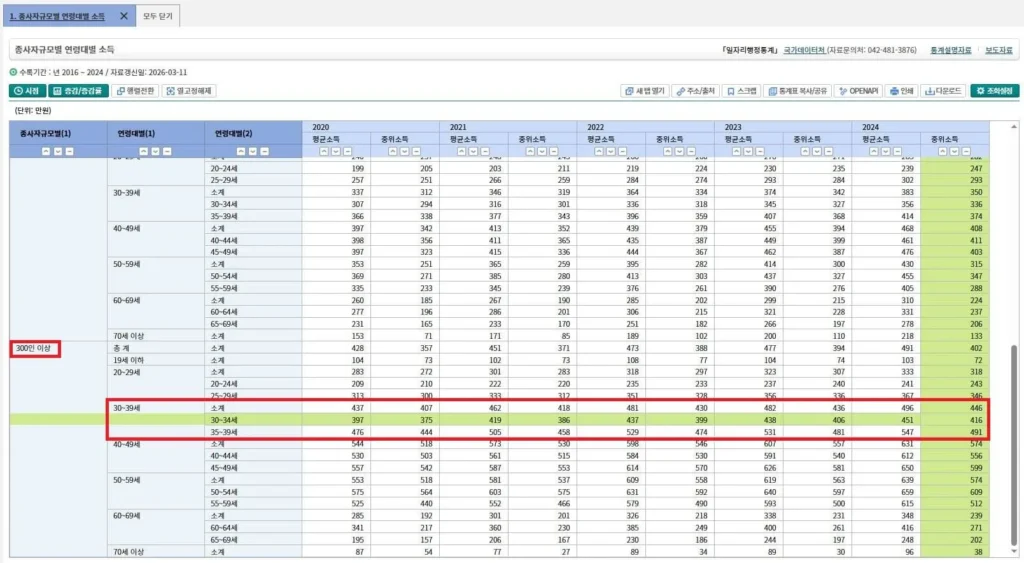Open the OPENAPI option
The image size is (1024, 563).
[x=859, y=91]
